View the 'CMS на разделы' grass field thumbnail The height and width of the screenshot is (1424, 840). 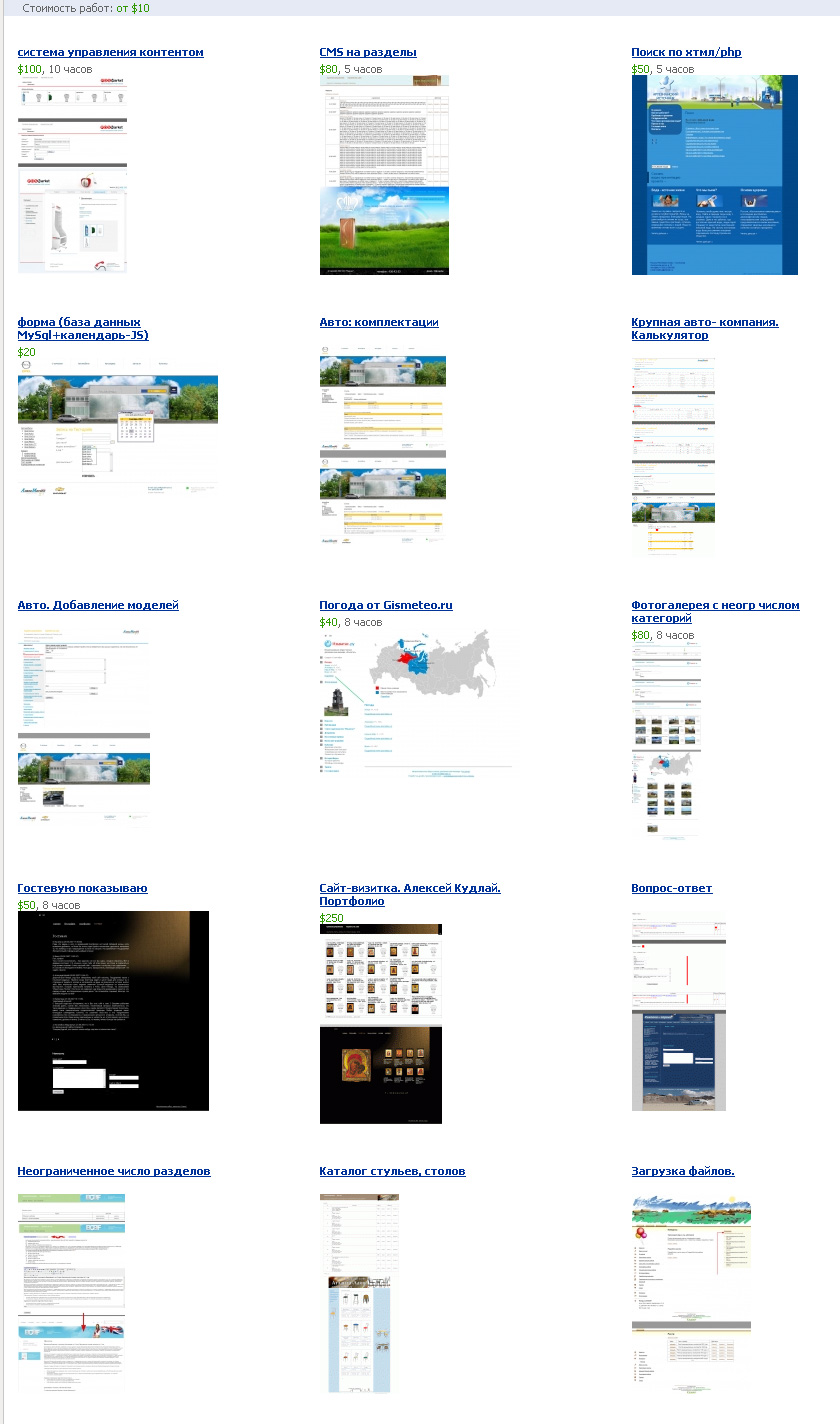(x=384, y=174)
